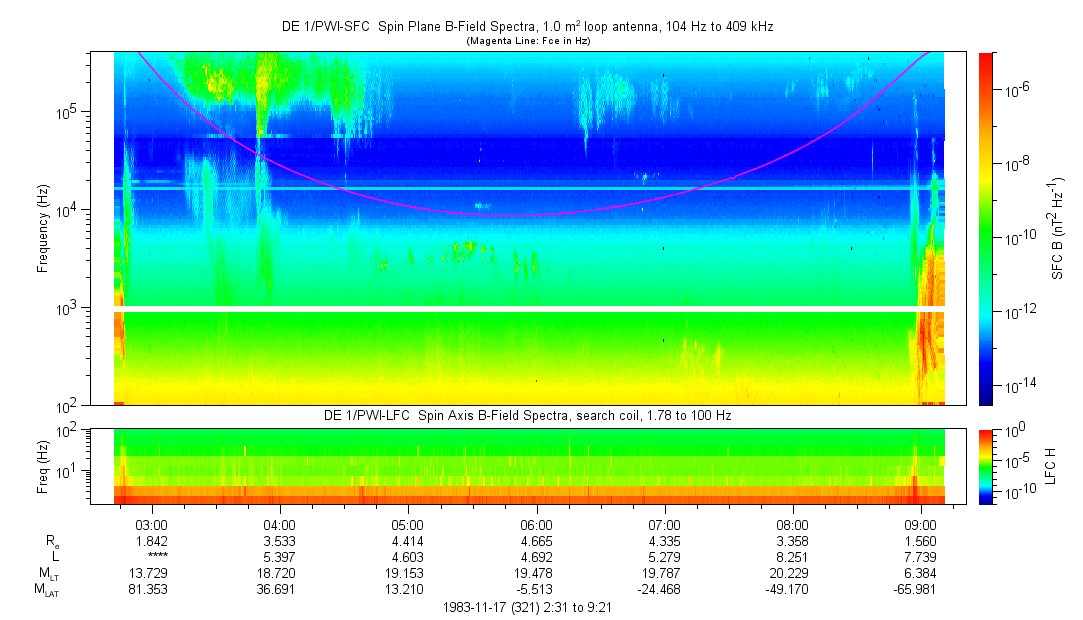Screen dimensions: 1083x620
Task: Click the white gap band at 1 kHz
Action: pos(530,308)
